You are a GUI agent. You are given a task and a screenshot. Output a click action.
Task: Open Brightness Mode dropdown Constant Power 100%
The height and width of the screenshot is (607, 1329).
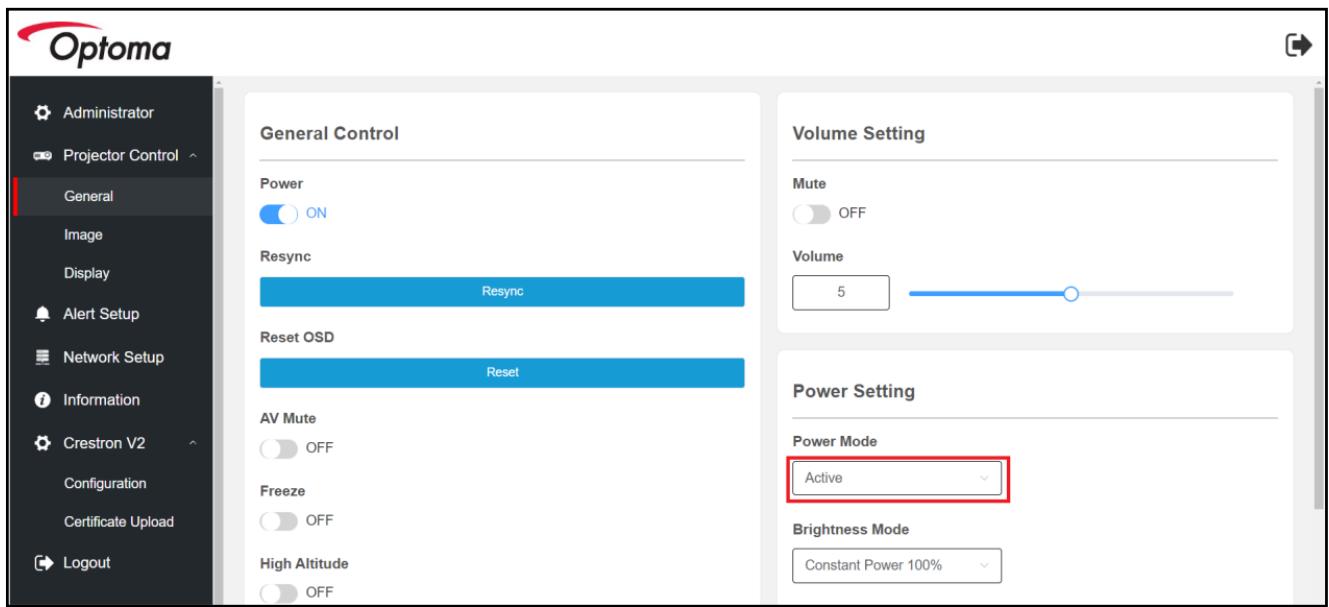pyautogui.click(x=897, y=565)
